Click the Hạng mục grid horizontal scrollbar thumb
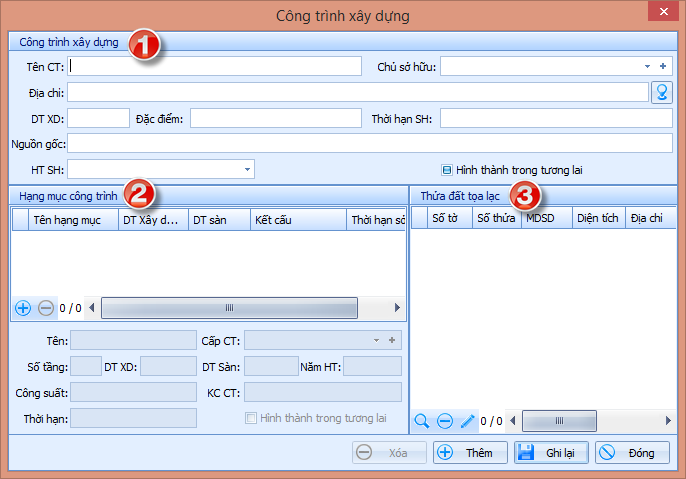The image size is (686, 479). pos(229,308)
